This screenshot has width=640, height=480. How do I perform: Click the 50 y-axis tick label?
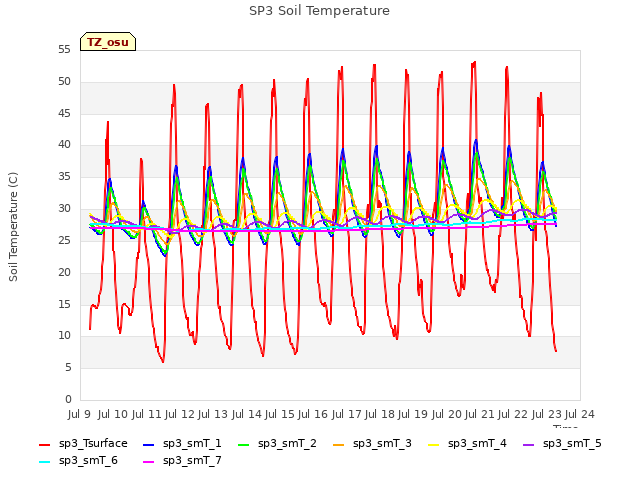pos(64,82)
